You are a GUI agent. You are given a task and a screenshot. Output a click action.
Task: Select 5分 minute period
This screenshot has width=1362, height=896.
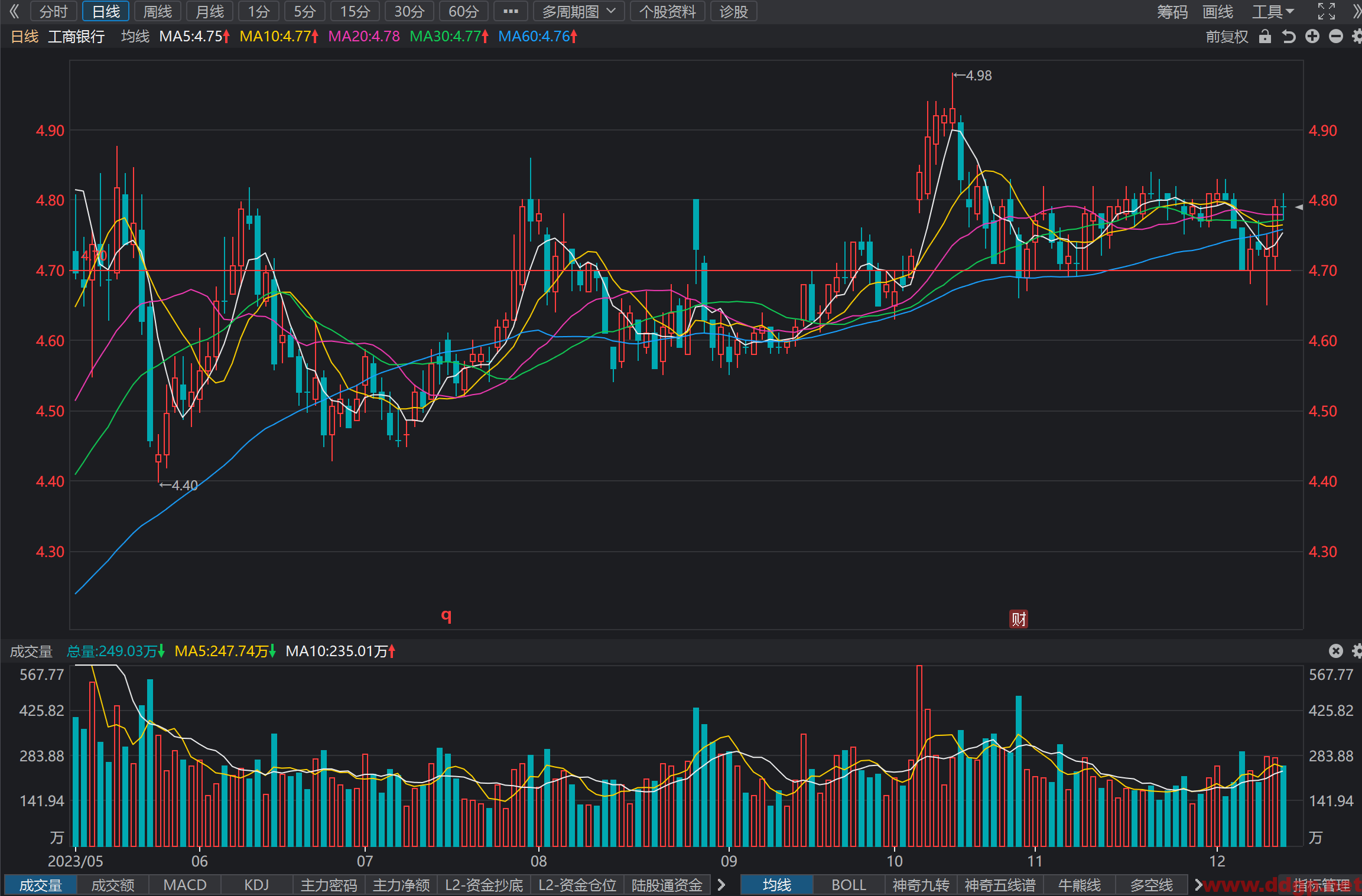point(305,11)
